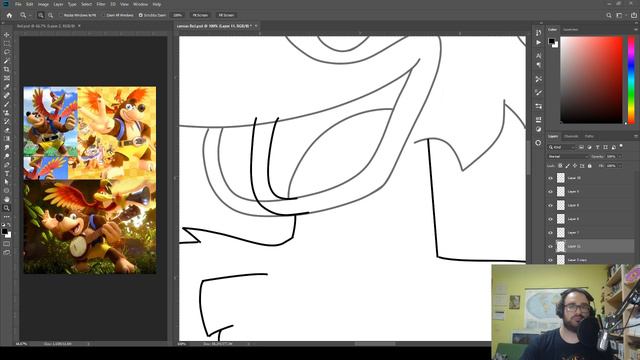Open the Color panel flyout menu
Screen dimensions: 640x360
(x=636, y=29)
